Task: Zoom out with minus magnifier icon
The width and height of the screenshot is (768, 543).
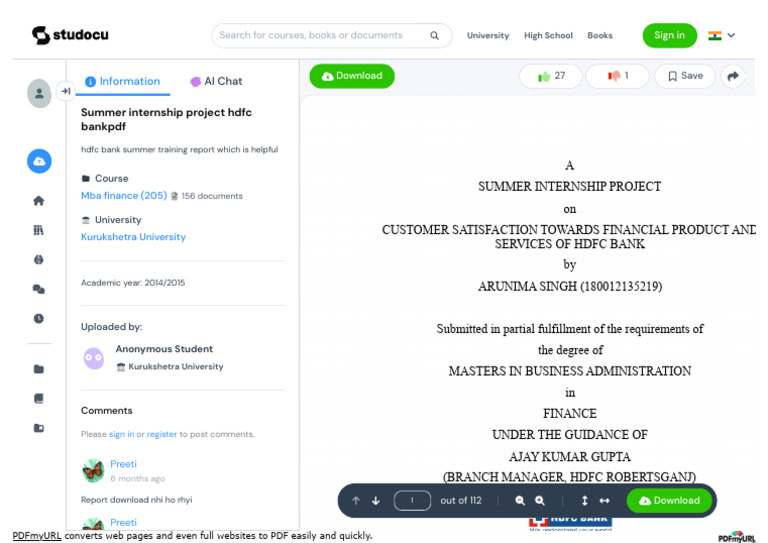Action: pyautogui.click(x=520, y=500)
